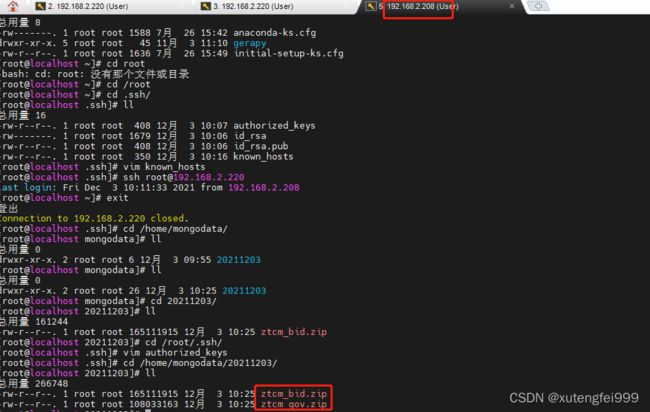This screenshot has width=650, height=412.
Task: Click ztcm_bid.zip under total 161244
Action: (x=293, y=332)
